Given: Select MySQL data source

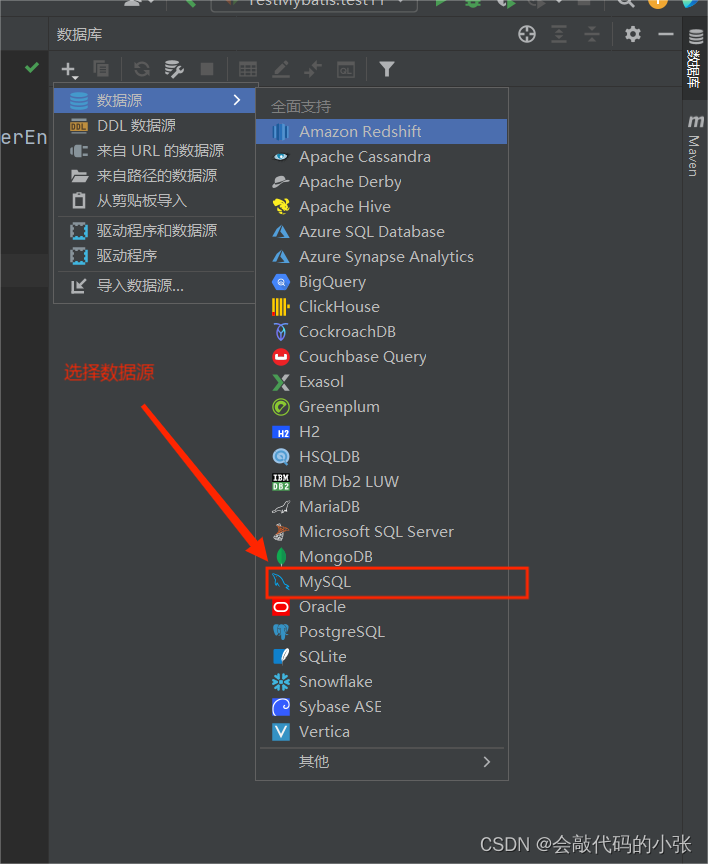Looking at the screenshot, I should 381,582.
